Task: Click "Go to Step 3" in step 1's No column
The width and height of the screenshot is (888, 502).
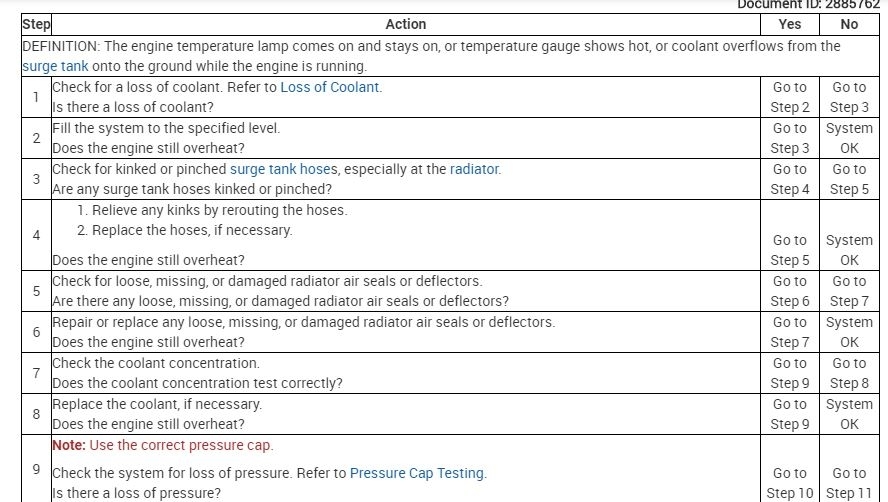Action: click(849, 97)
